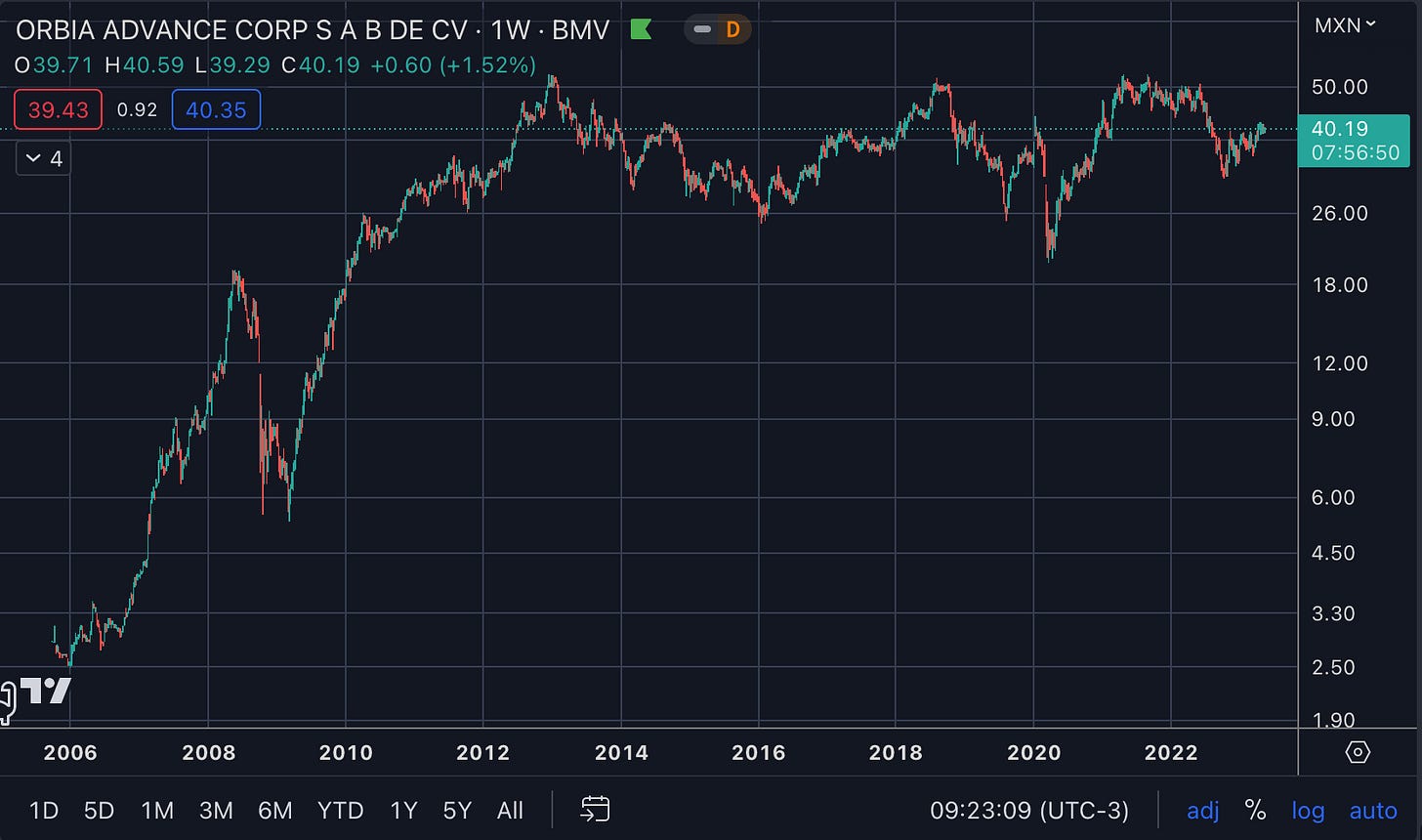Viewport: 1422px width, 840px height.
Task: Select the 3M time range
Action: point(216,810)
